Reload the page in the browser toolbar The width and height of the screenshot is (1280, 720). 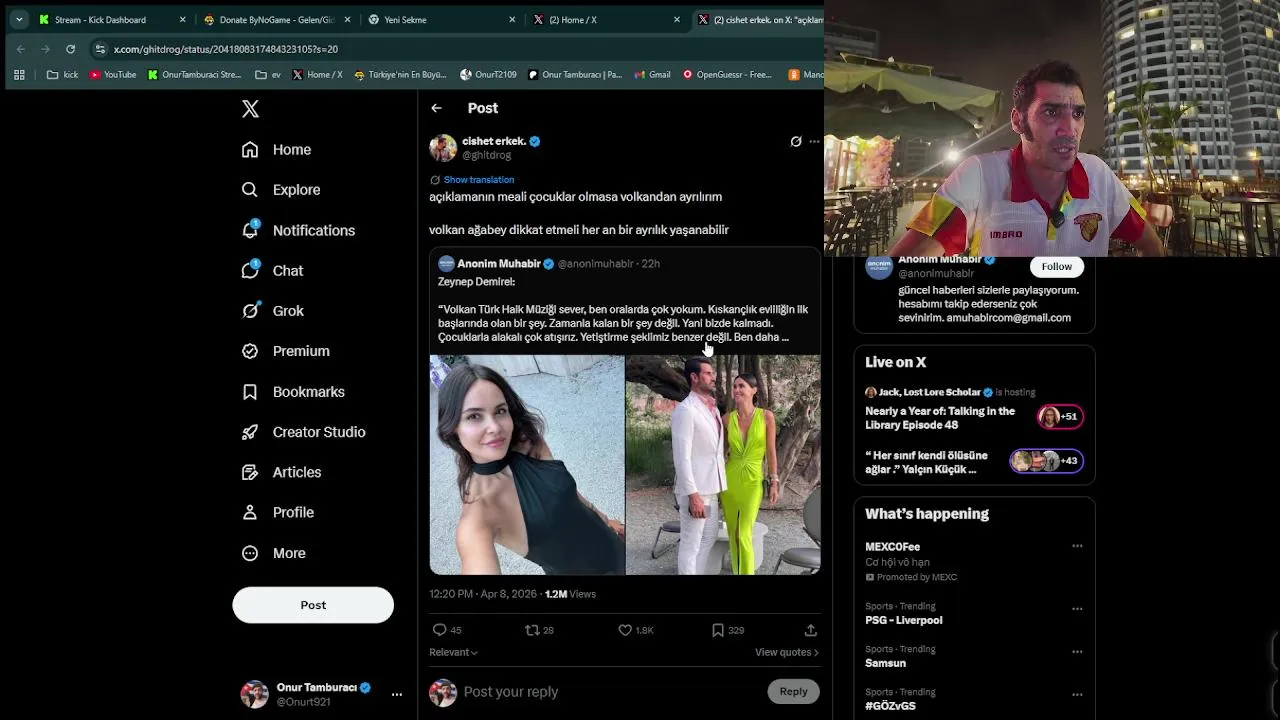click(70, 49)
